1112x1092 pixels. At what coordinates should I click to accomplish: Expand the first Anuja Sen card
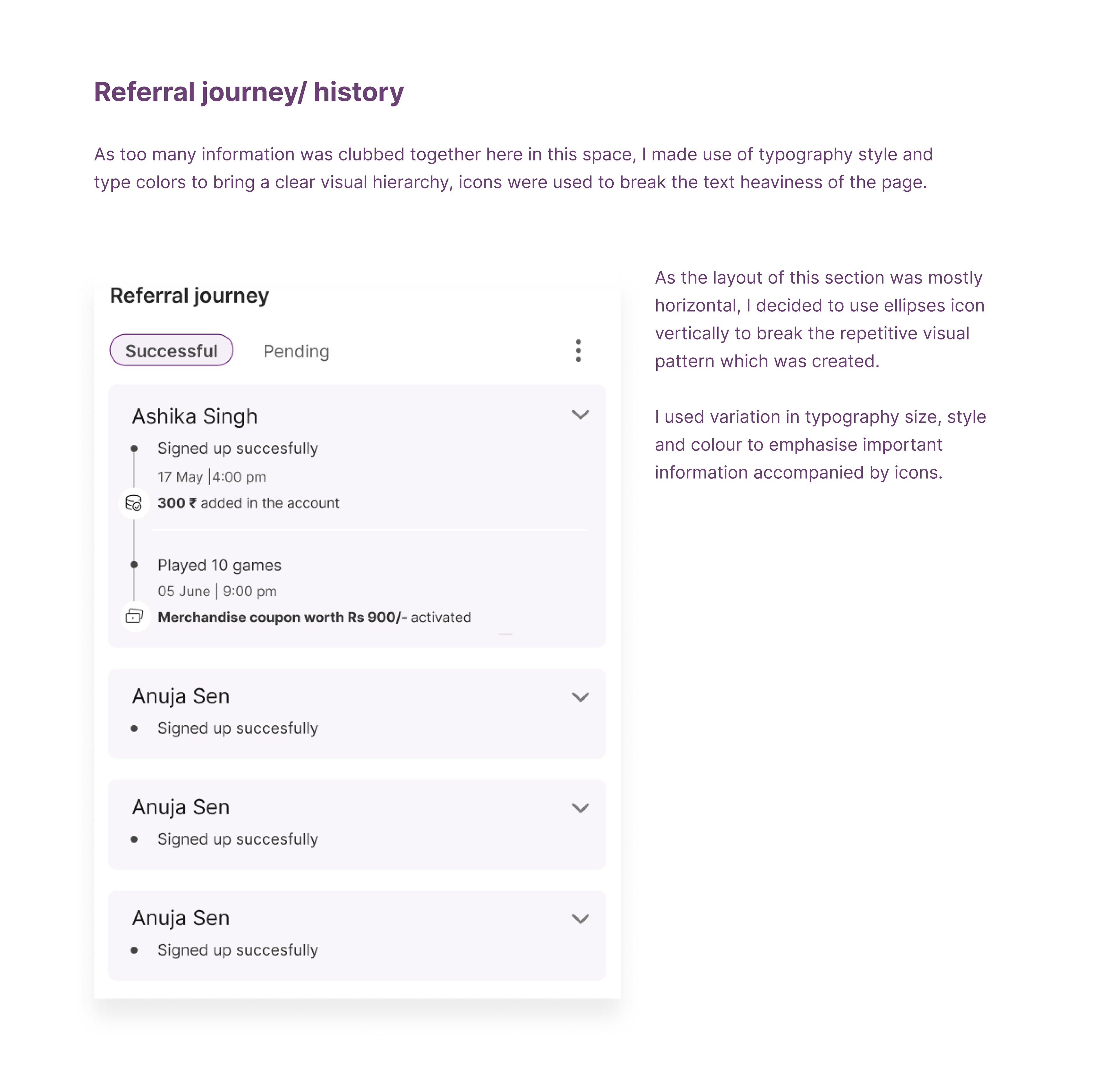[x=580, y=697]
